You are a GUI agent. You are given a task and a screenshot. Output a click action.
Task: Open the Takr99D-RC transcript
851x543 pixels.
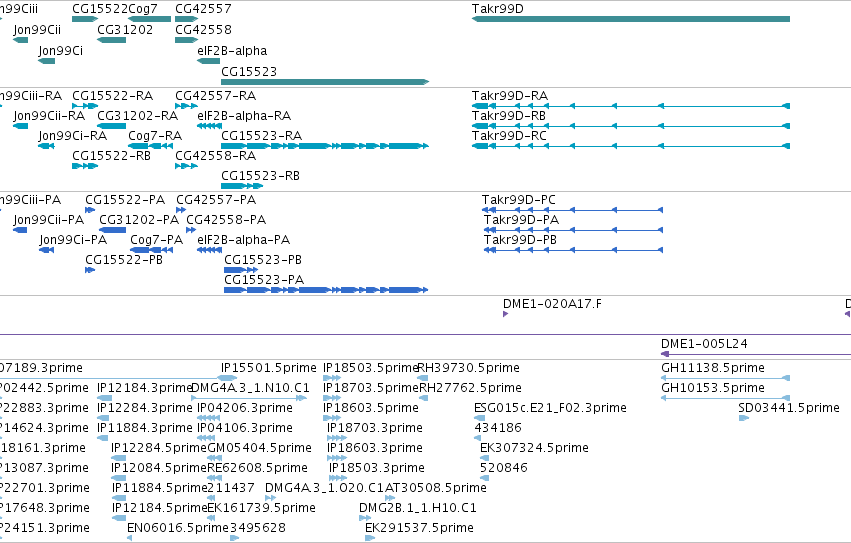pyautogui.click(x=631, y=146)
